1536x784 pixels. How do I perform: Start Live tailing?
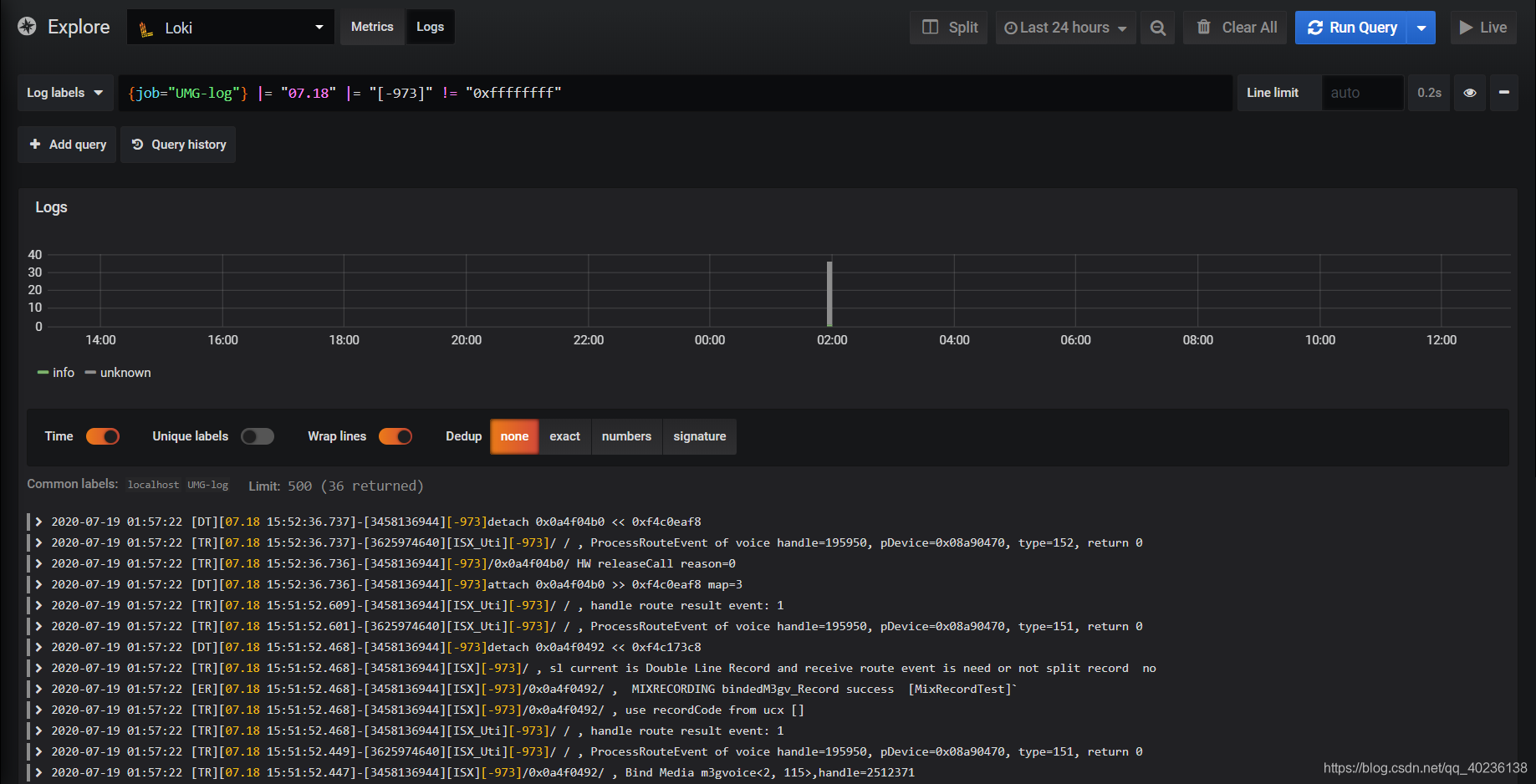(x=1483, y=28)
